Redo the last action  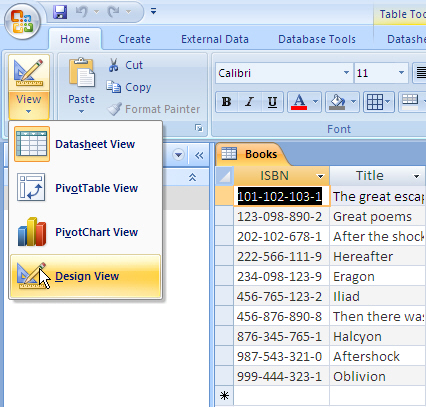113,12
